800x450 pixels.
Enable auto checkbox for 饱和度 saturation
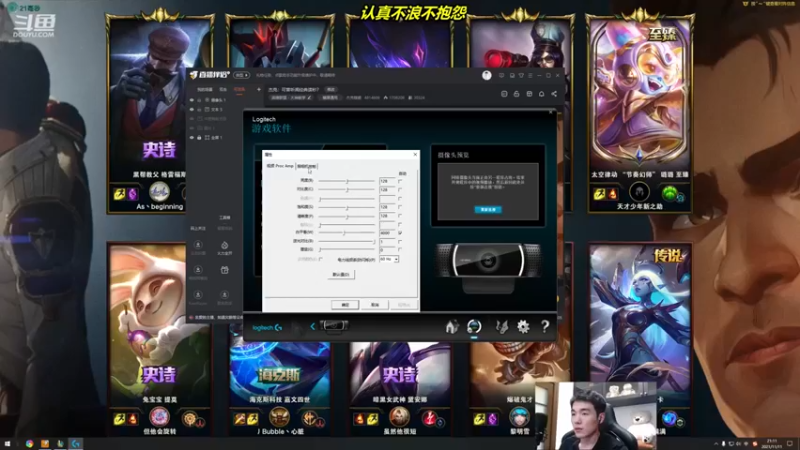(400, 207)
